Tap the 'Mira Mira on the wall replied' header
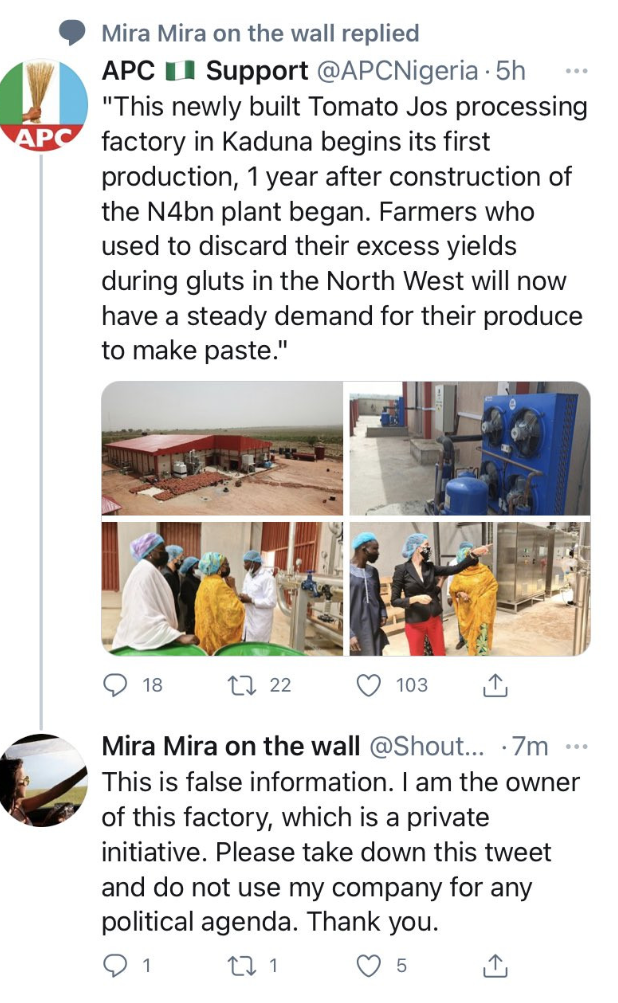 tap(260, 33)
